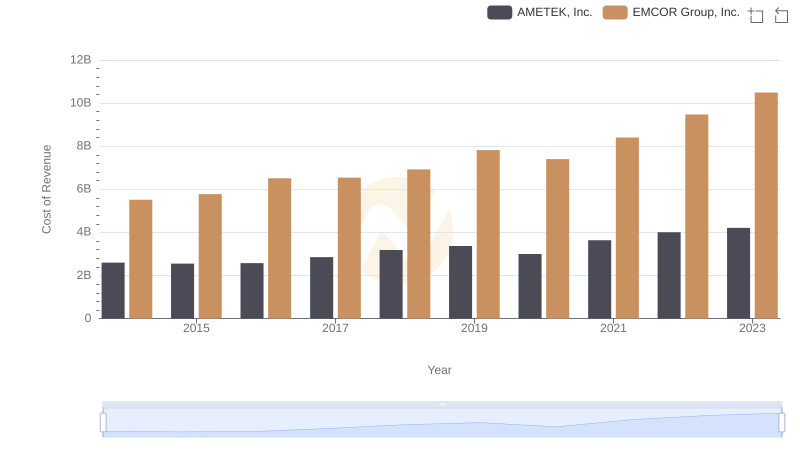Image resolution: width=800 pixels, height=461 pixels.
Task: Click the 12B y-axis label
Action: (x=81, y=60)
